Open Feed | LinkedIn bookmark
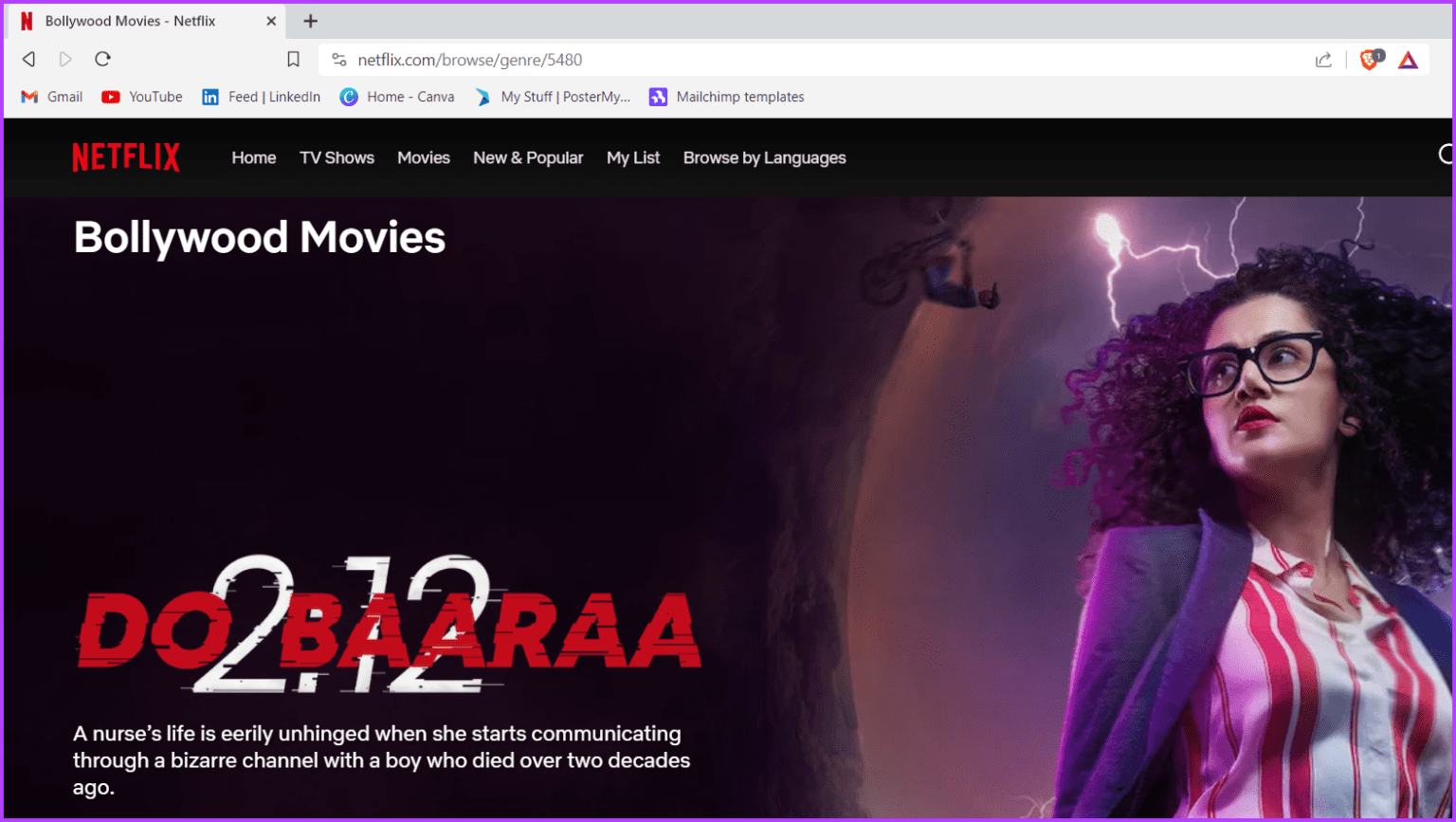Viewport: 1456px width, 822px height. (x=261, y=97)
